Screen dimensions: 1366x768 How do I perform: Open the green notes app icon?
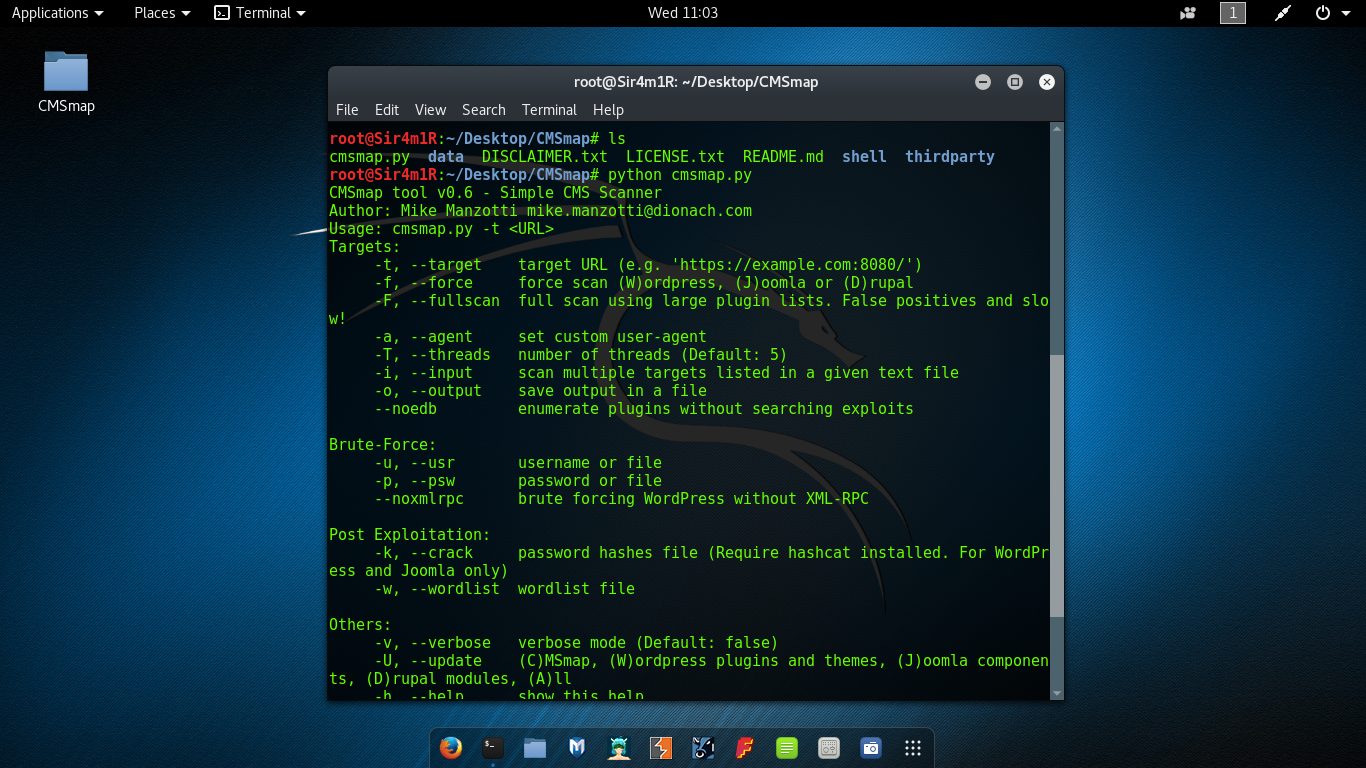point(787,747)
